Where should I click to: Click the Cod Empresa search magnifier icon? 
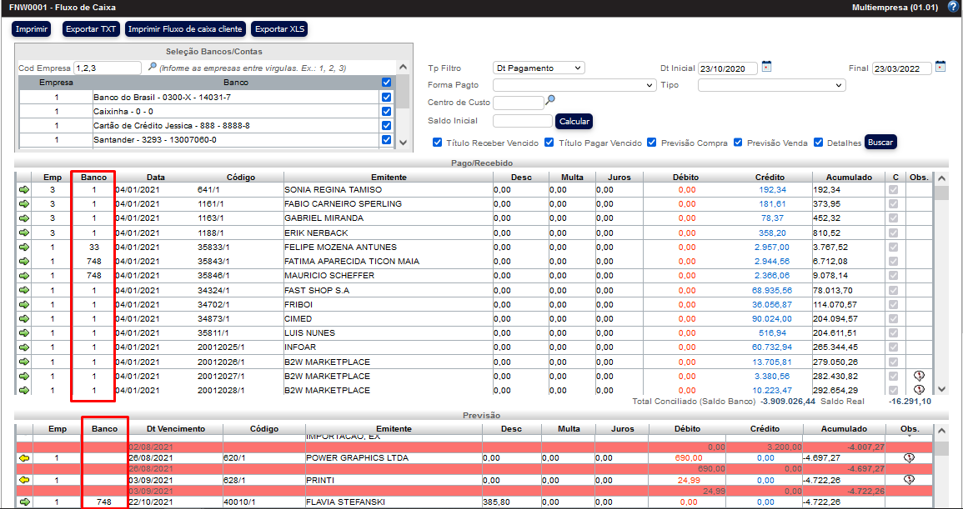click(152, 67)
